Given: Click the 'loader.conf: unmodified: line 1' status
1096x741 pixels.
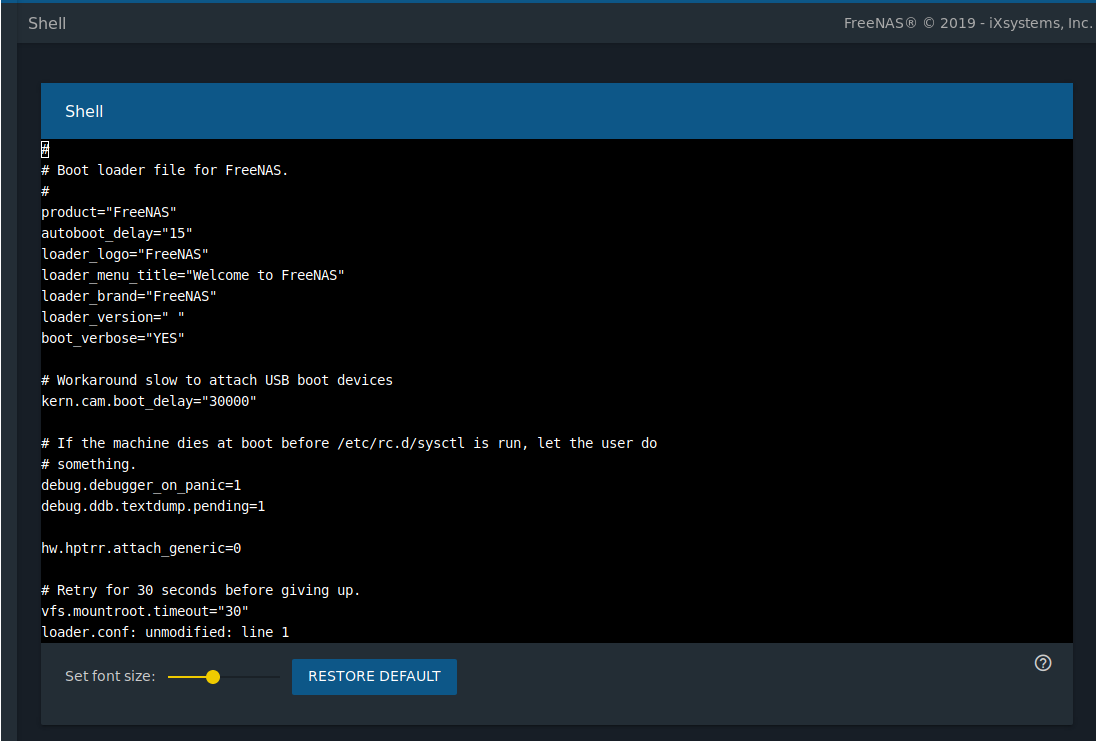Looking at the screenshot, I should (x=165, y=631).
